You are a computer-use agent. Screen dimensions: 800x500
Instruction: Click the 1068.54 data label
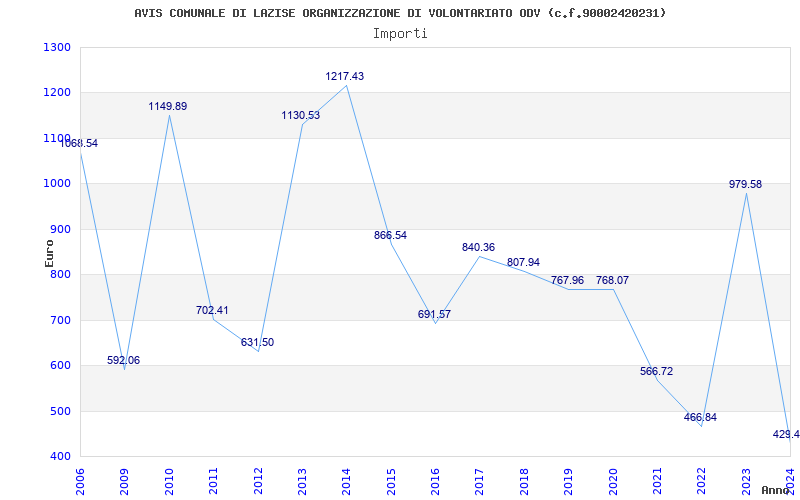click(x=79, y=143)
